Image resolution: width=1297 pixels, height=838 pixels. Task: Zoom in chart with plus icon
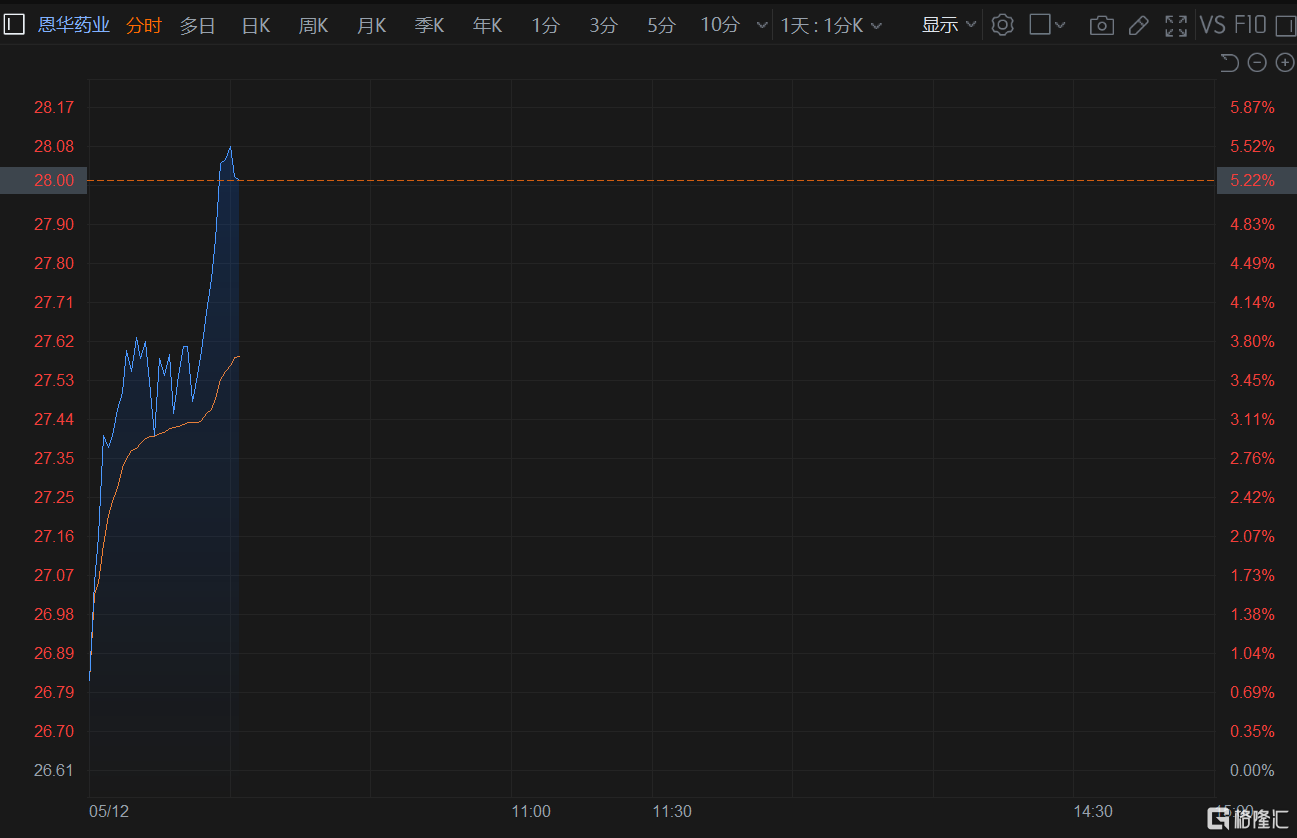click(1285, 63)
